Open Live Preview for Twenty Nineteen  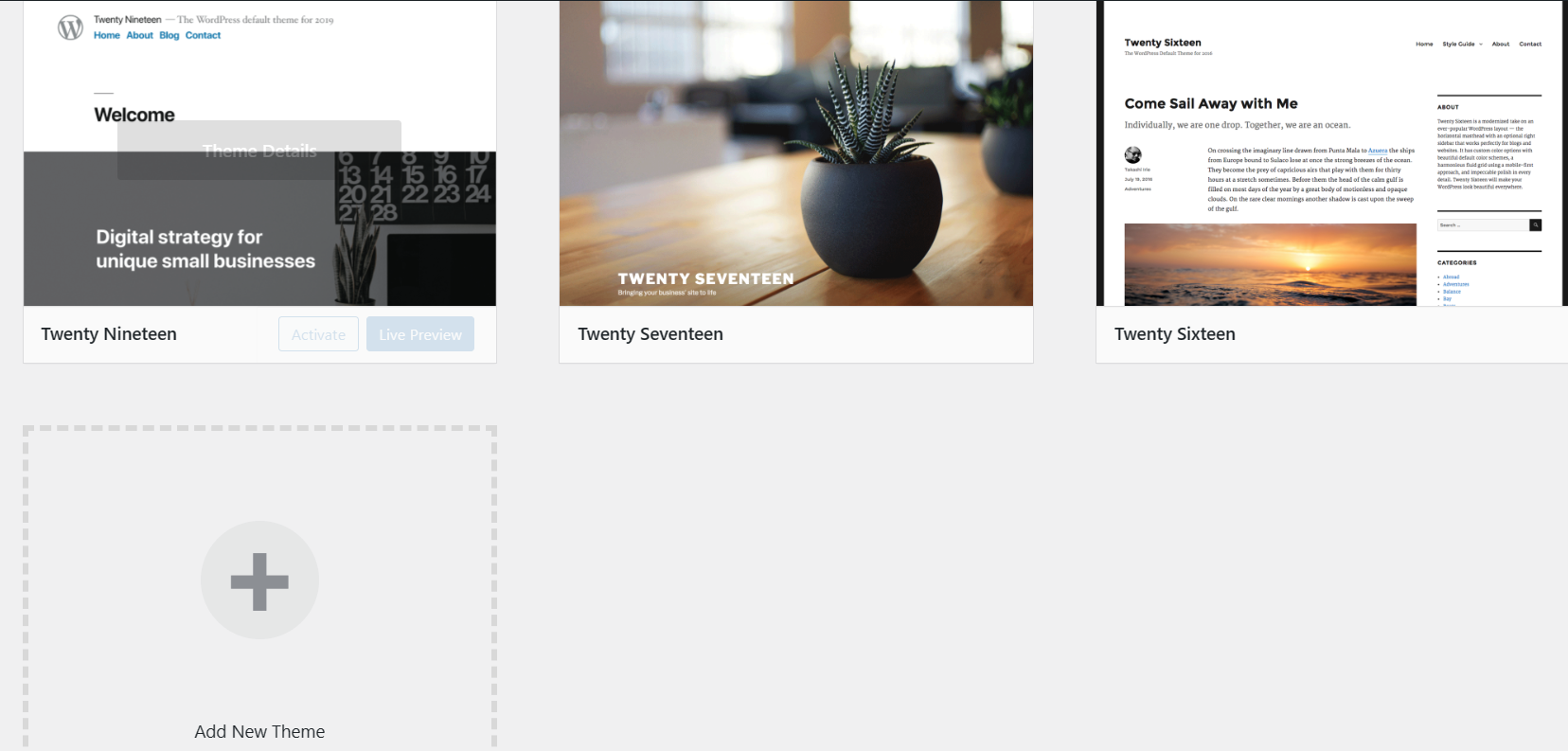tap(420, 334)
